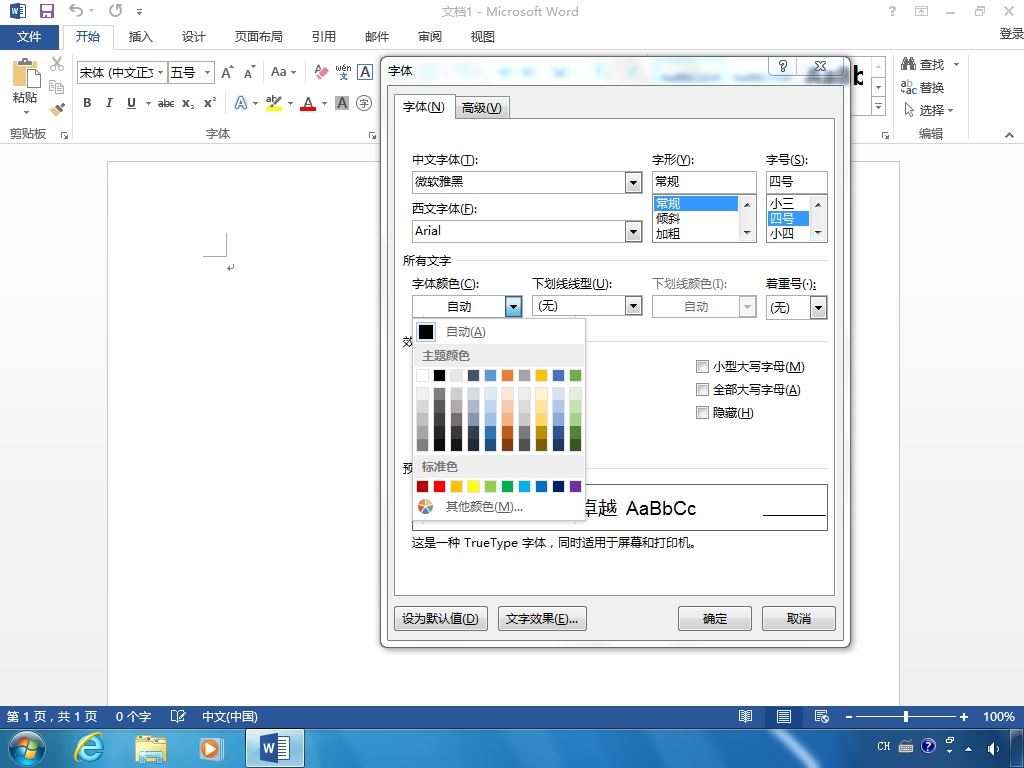
Task: Click the font size (字号) input field
Action: click(x=796, y=182)
